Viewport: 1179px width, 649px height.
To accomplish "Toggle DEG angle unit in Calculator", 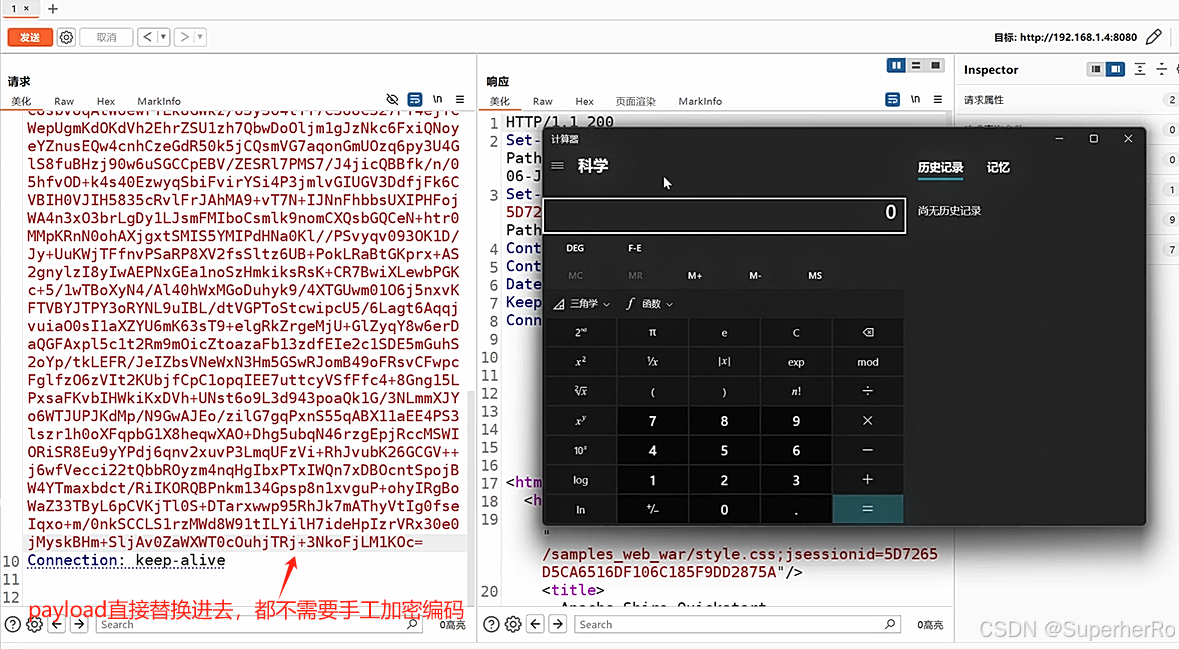I will click(574, 248).
